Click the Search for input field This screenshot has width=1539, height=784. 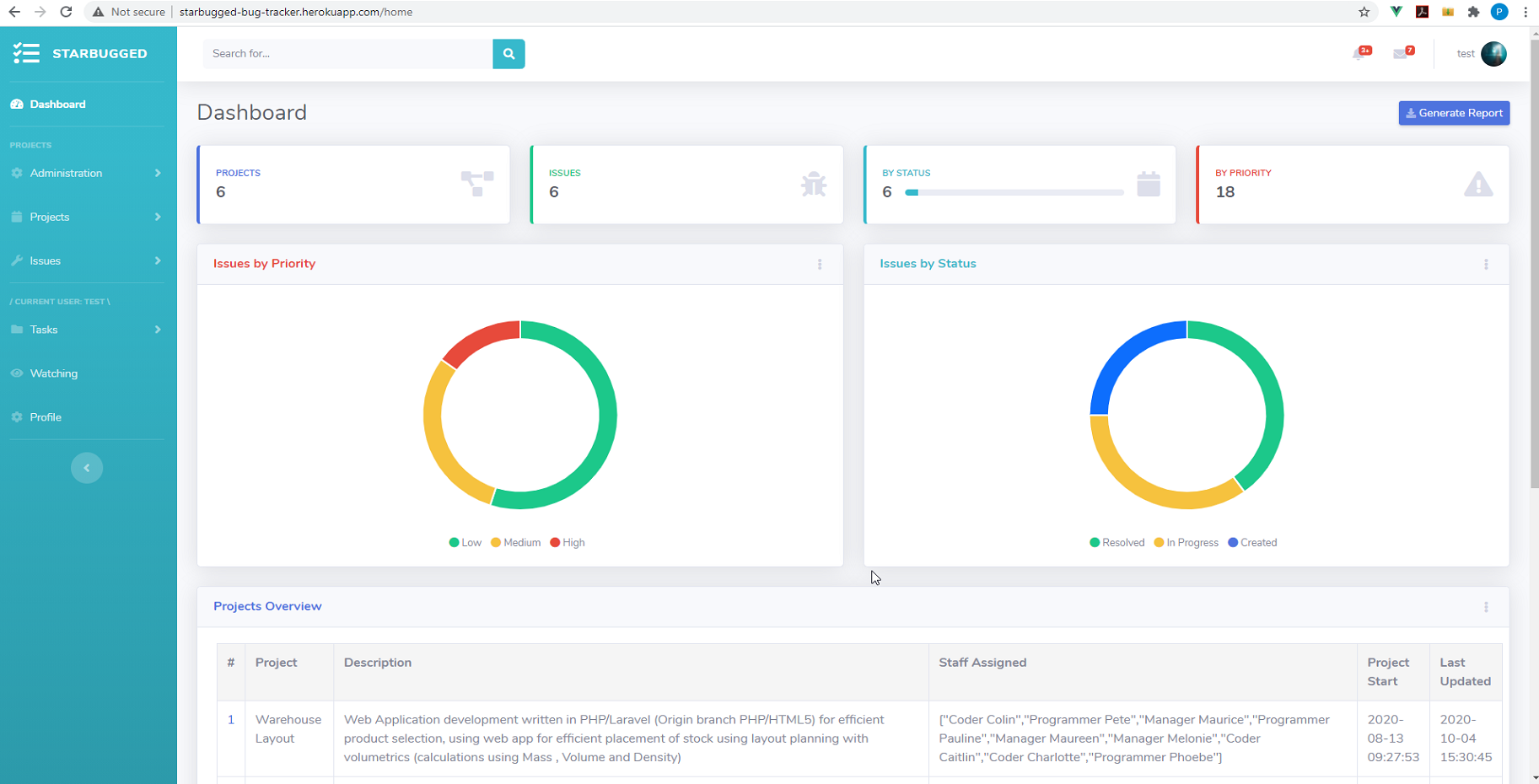(x=347, y=54)
